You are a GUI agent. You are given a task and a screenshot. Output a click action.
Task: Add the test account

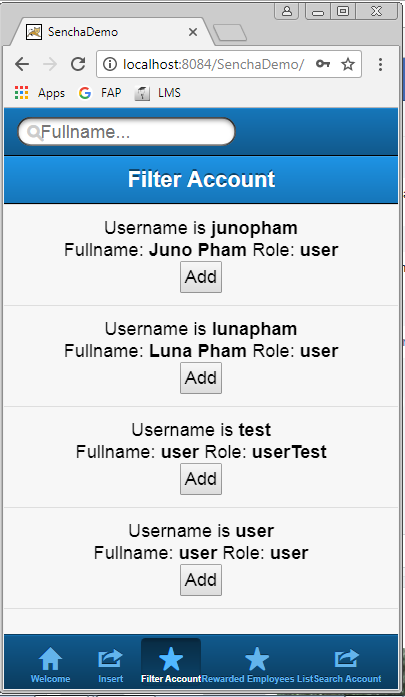click(x=201, y=479)
